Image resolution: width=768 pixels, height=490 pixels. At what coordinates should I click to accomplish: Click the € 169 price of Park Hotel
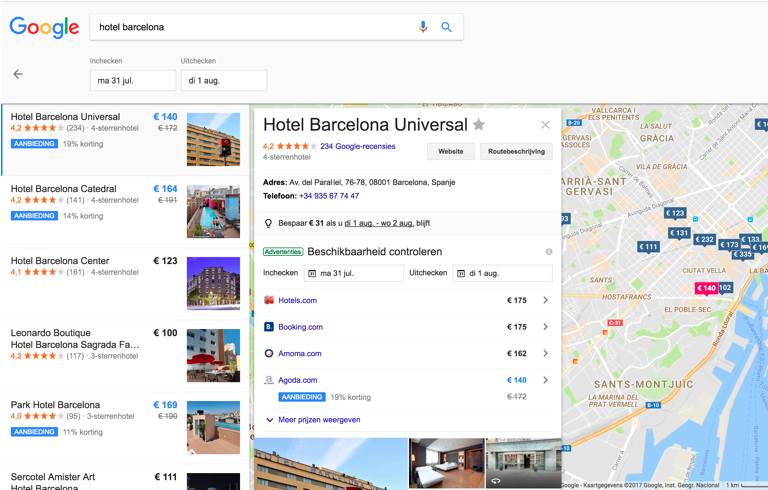tap(166, 405)
